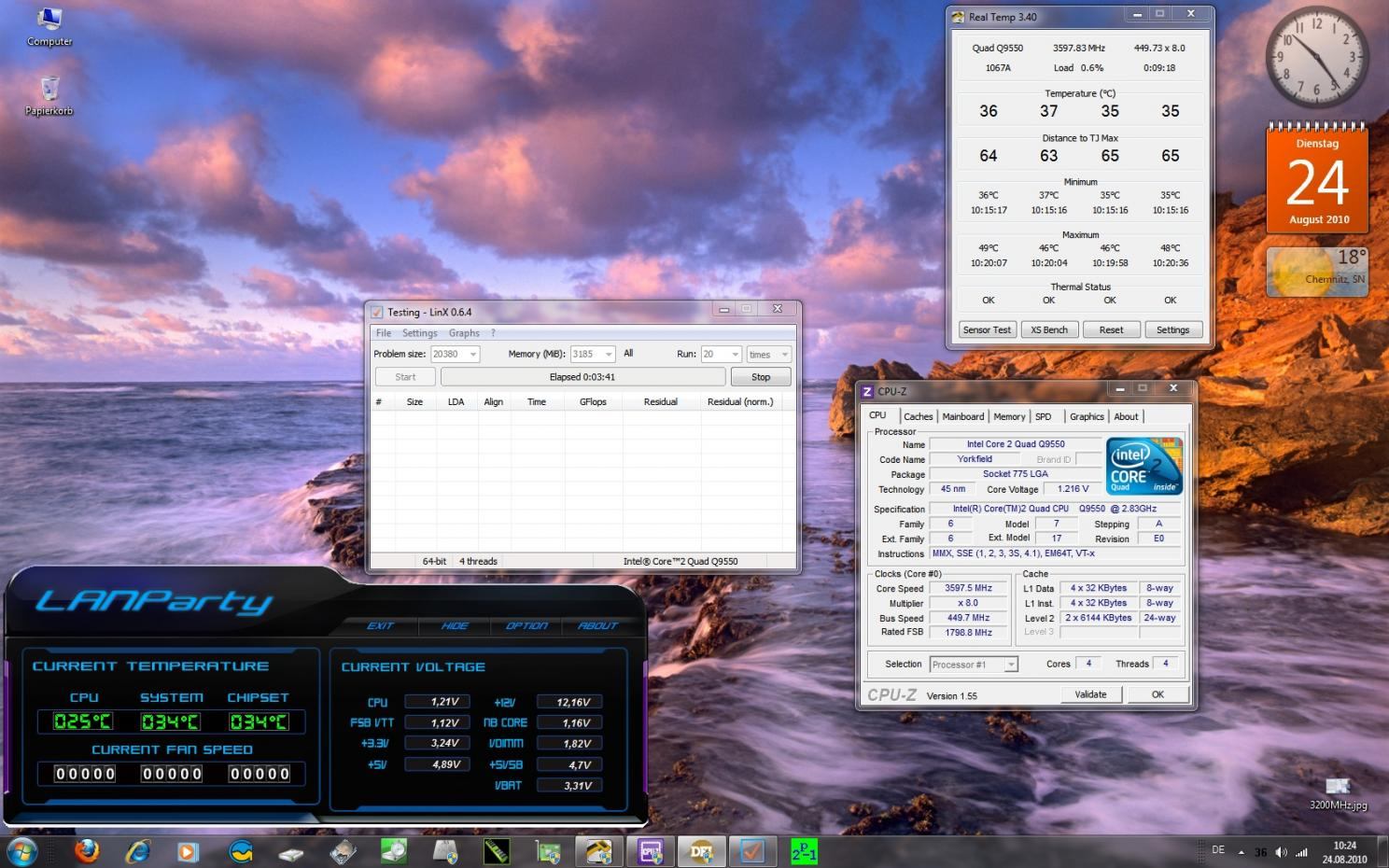Switch to the Mainboard tab in CPU-Z
This screenshot has width=1389, height=868.
[x=962, y=416]
